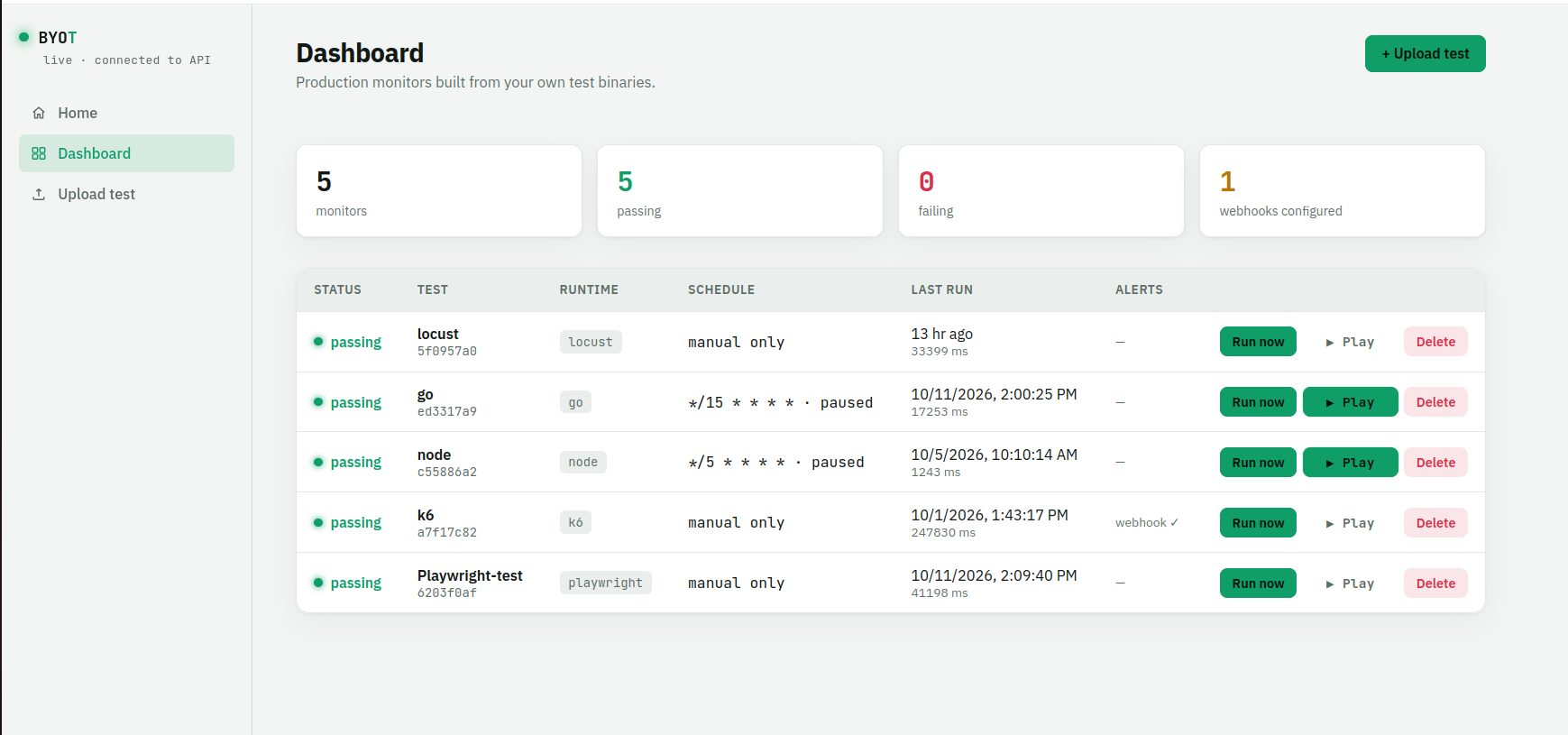Click the 1 webhooks configured card
This screenshot has width=1568, height=735.
pos(1343,191)
